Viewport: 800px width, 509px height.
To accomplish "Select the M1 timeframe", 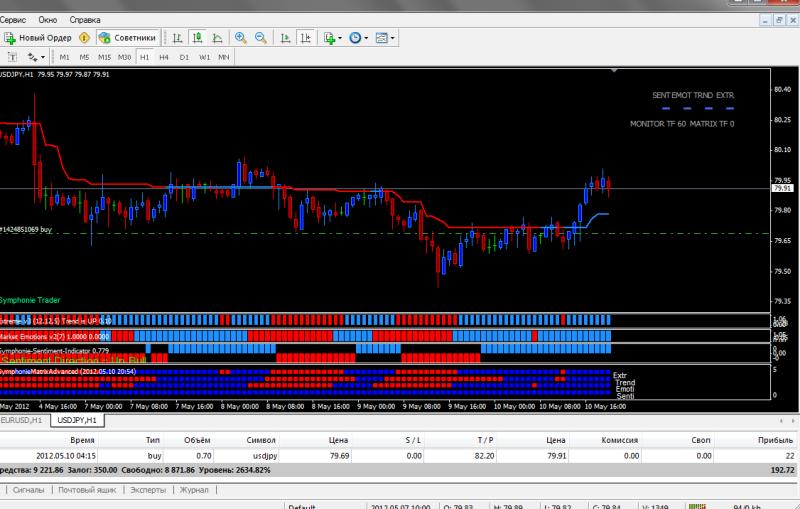I will [x=64, y=57].
